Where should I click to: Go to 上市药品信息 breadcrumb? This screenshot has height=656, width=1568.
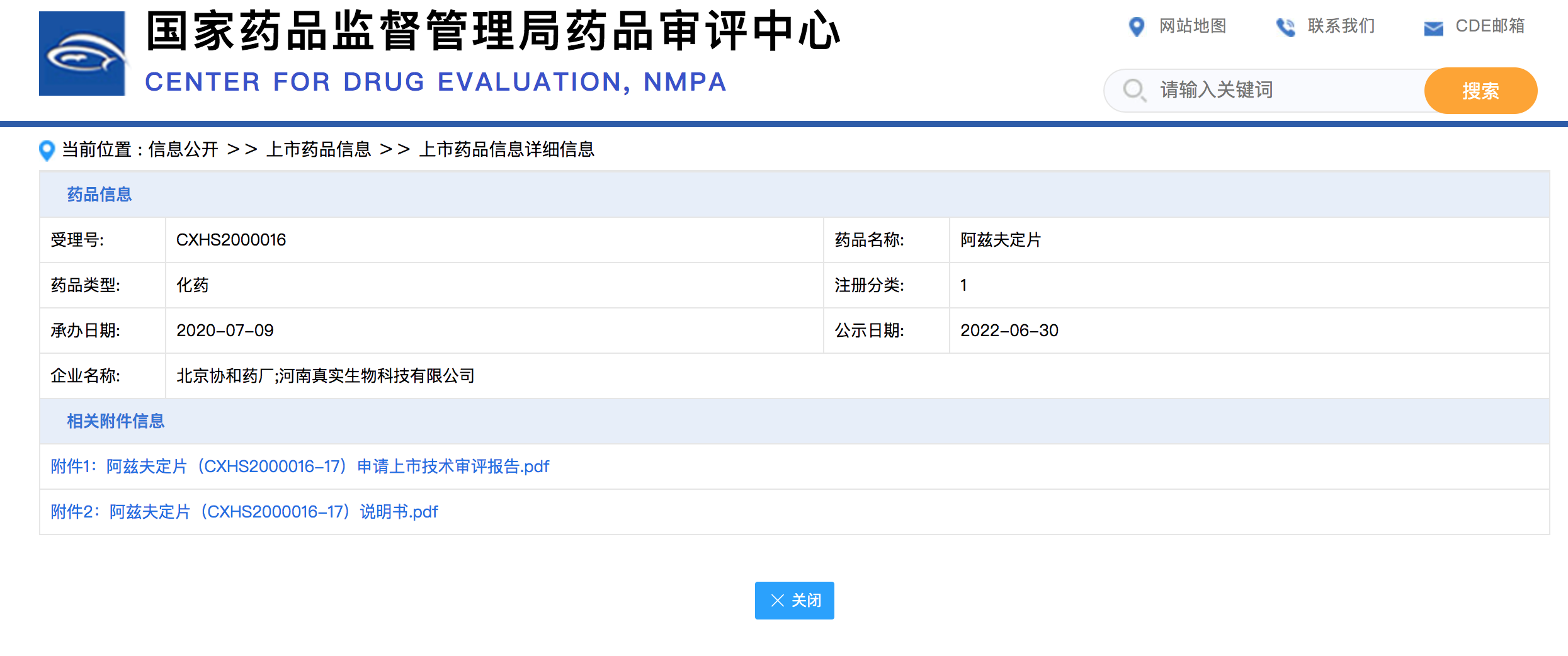click(319, 150)
